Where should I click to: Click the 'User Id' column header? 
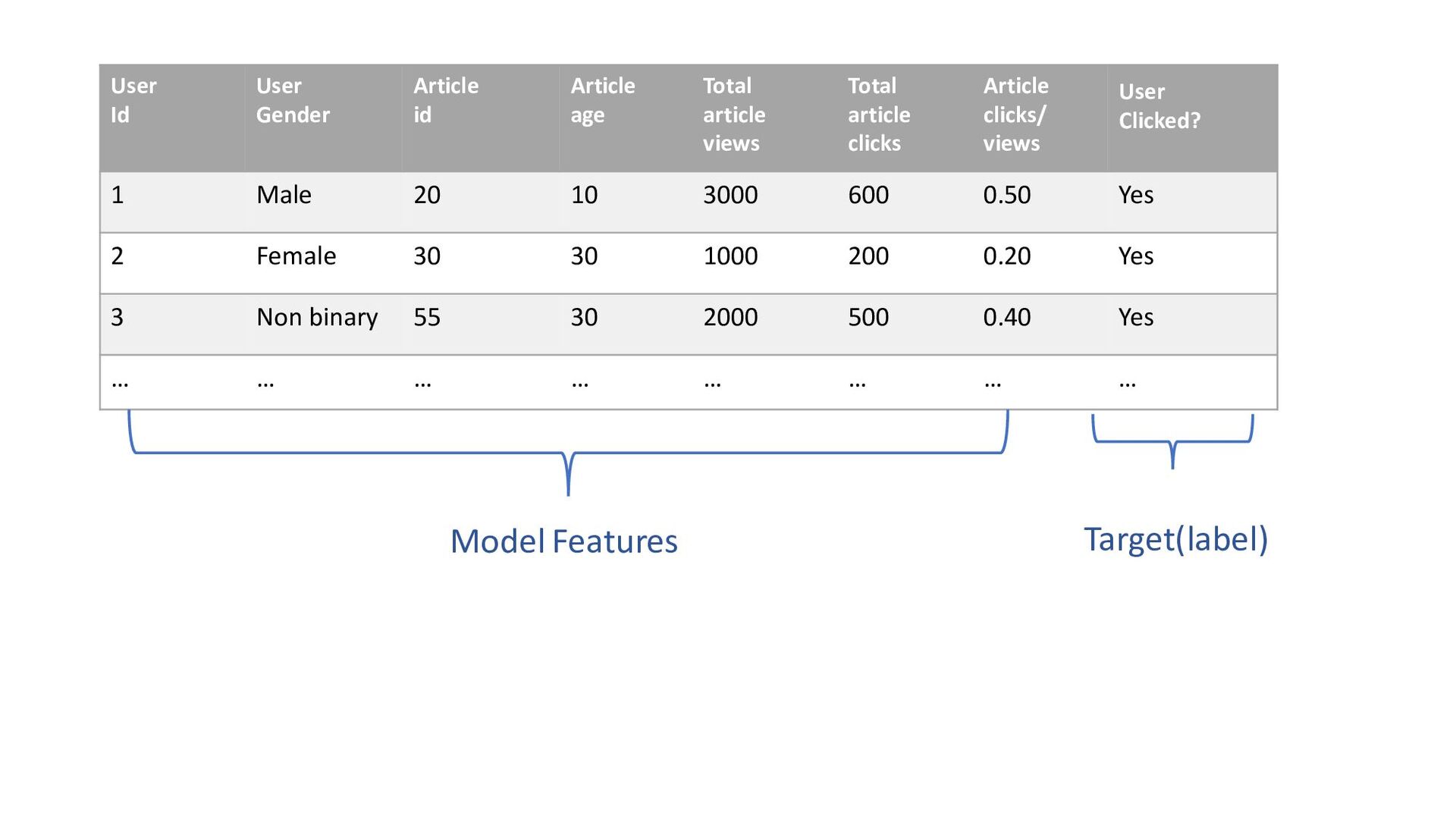coord(172,118)
